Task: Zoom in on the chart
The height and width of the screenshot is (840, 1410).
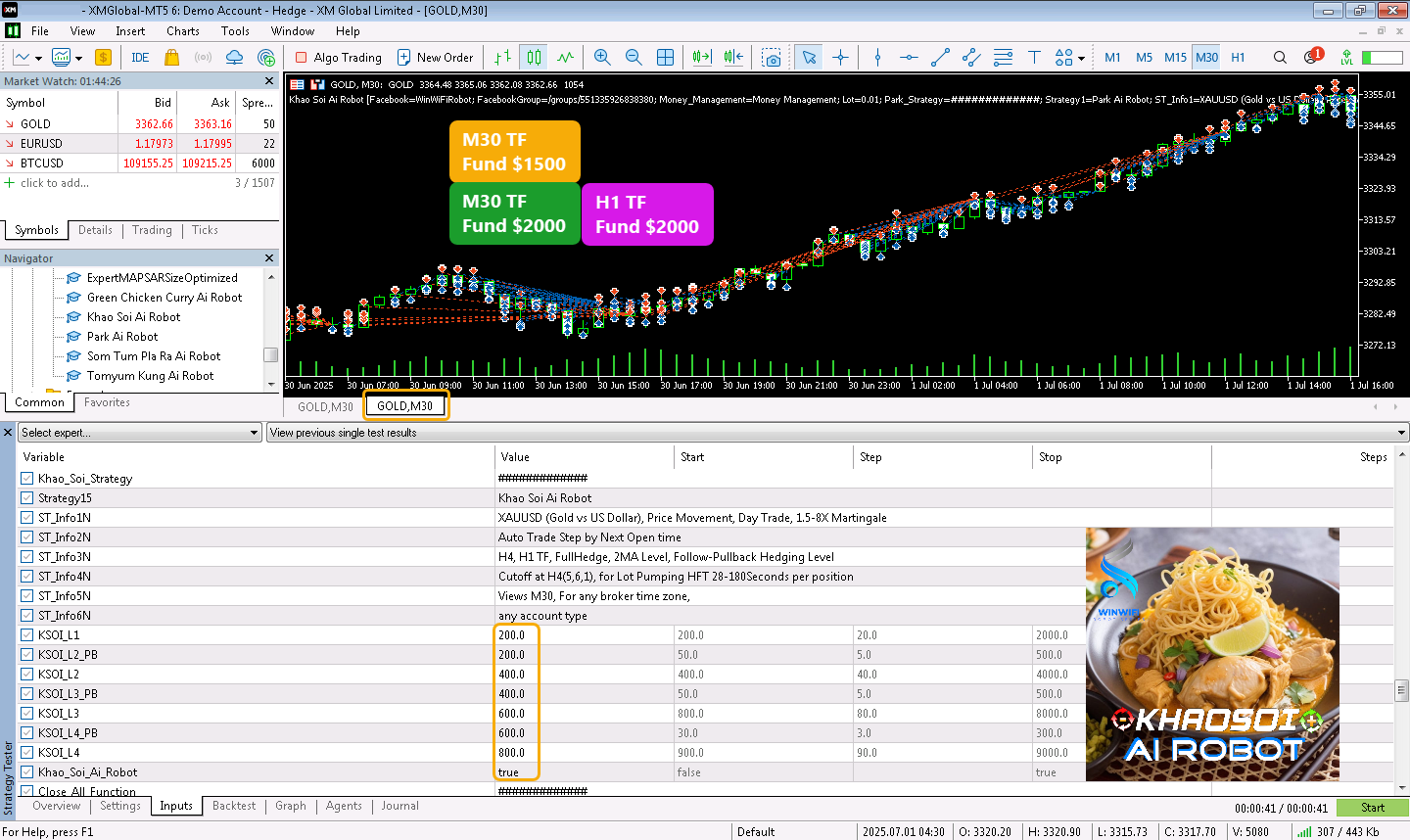Action: 602,58
